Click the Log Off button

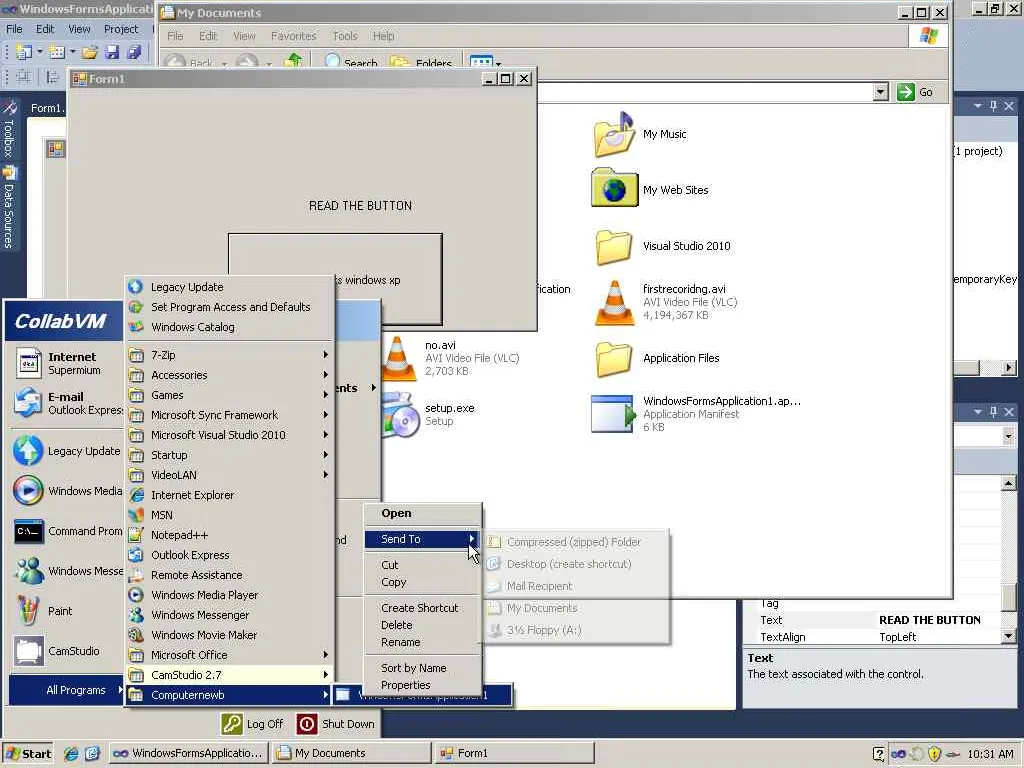point(253,724)
